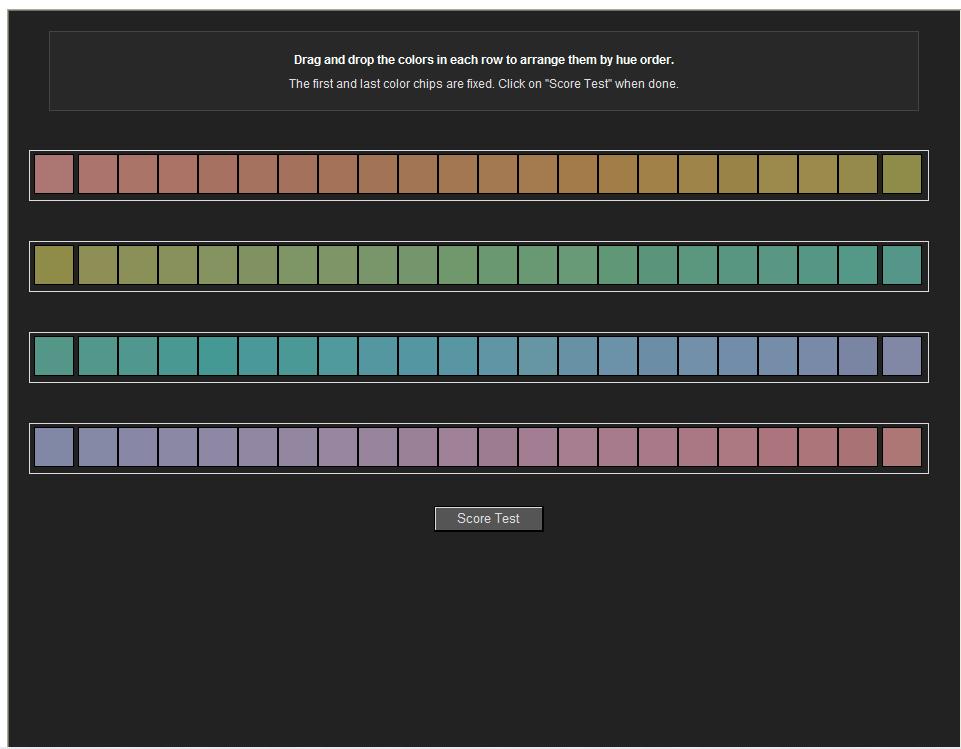Click the fixed olive chip starting the second row
The height and width of the screenshot is (749, 961).
click(x=54, y=265)
